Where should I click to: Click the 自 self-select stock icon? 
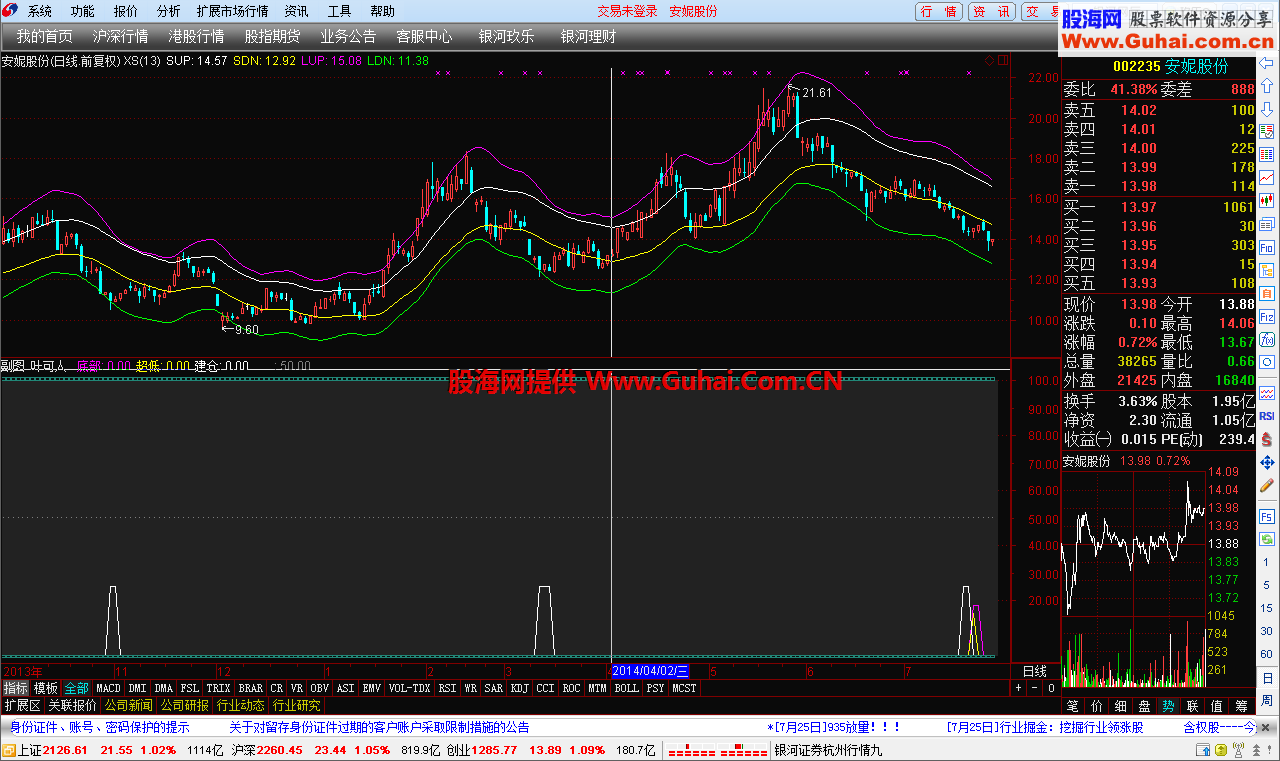(x=1267, y=292)
